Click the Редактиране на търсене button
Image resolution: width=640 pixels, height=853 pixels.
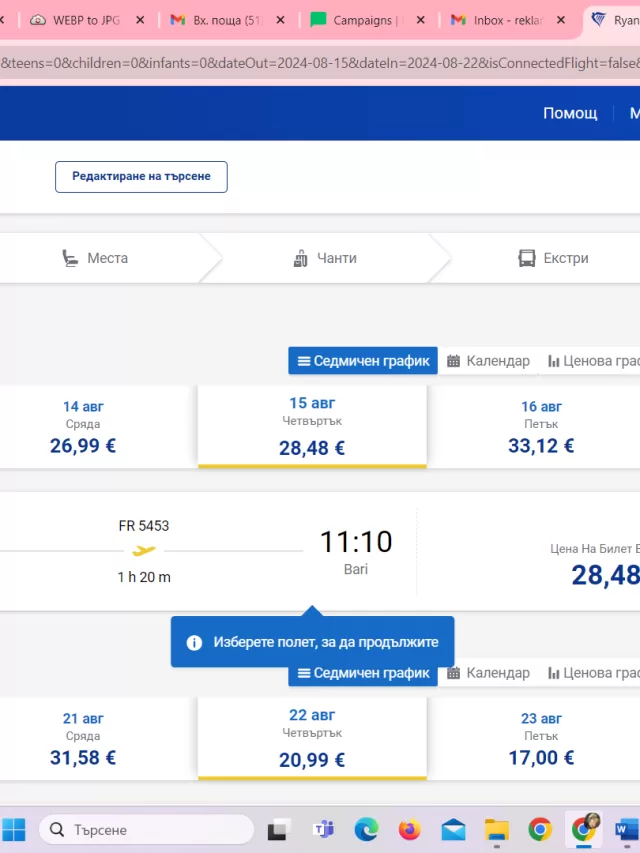[x=141, y=176]
